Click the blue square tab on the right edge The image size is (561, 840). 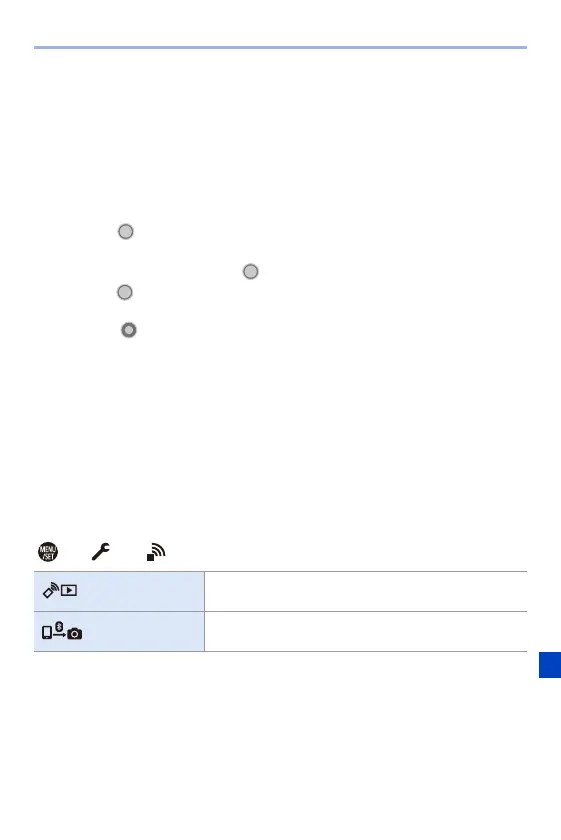click(x=550, y=665)
